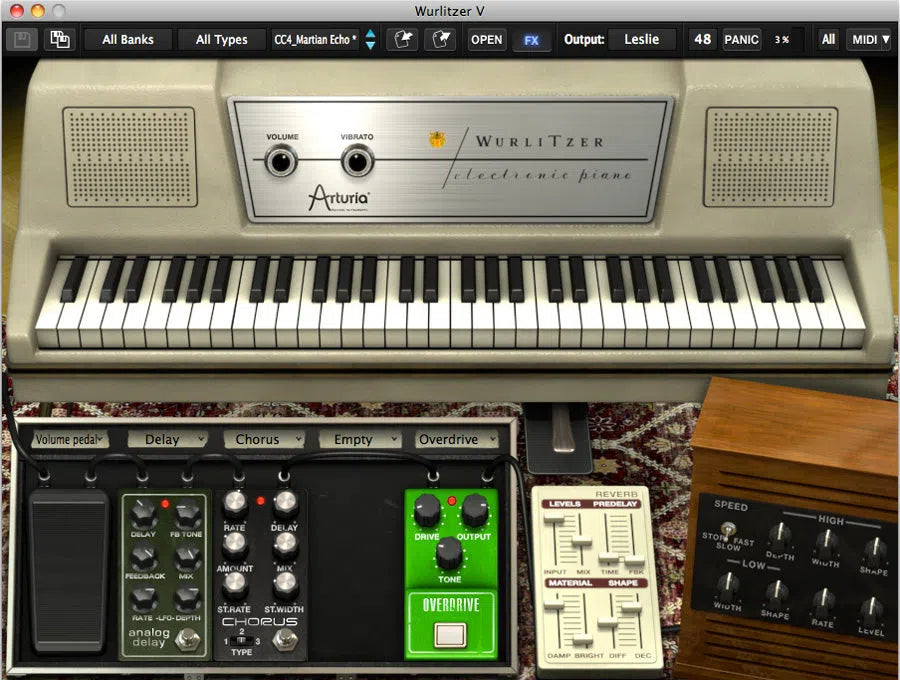
Task: Click the Save preset floppy disk icon
Action: (x=21, y=40)
